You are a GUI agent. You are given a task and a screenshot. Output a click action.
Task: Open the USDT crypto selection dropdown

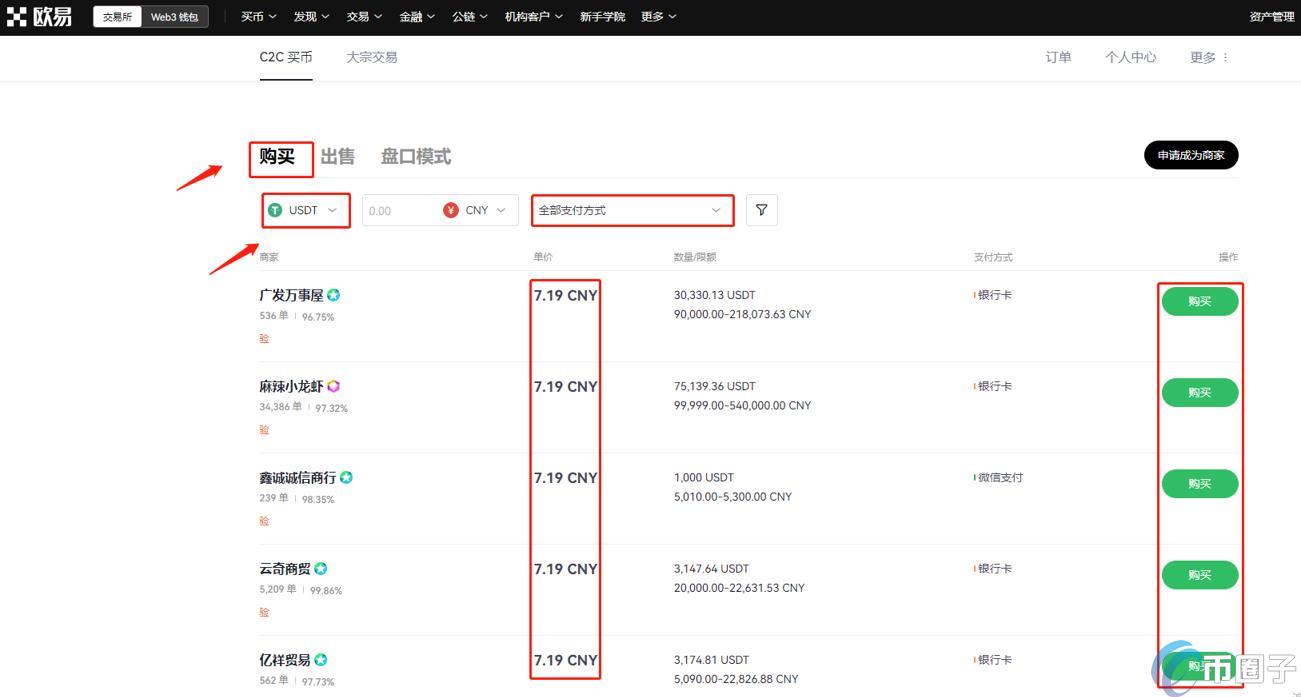pos(305,210)
